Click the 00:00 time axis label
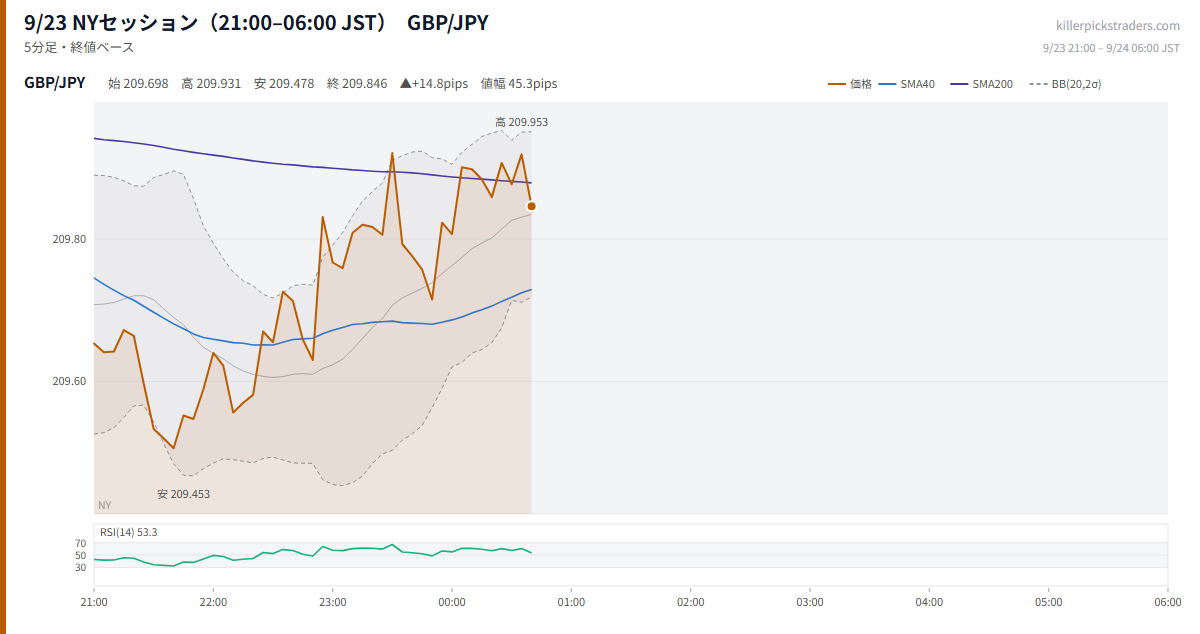 pos(452,602)
